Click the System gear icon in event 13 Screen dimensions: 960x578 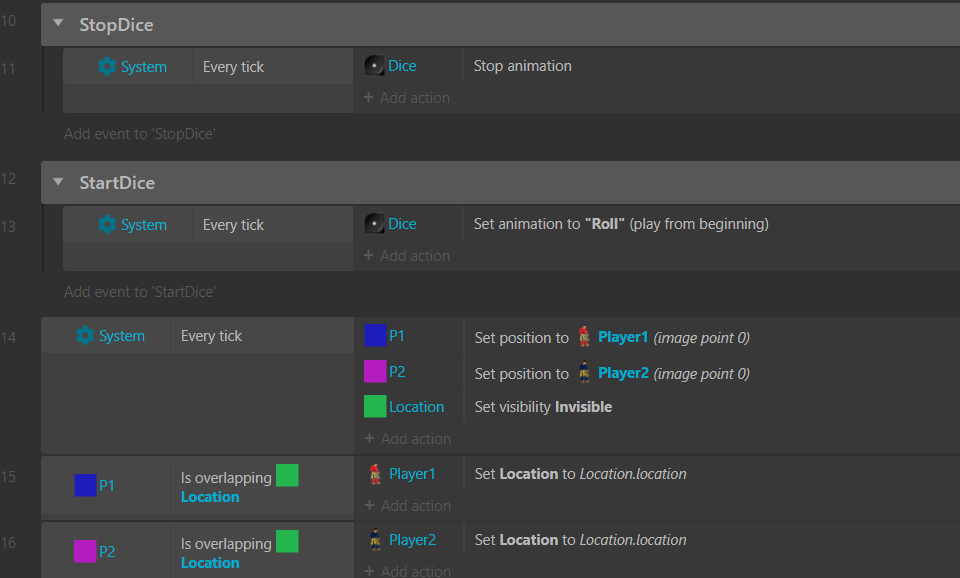click(x=107, y=225)
